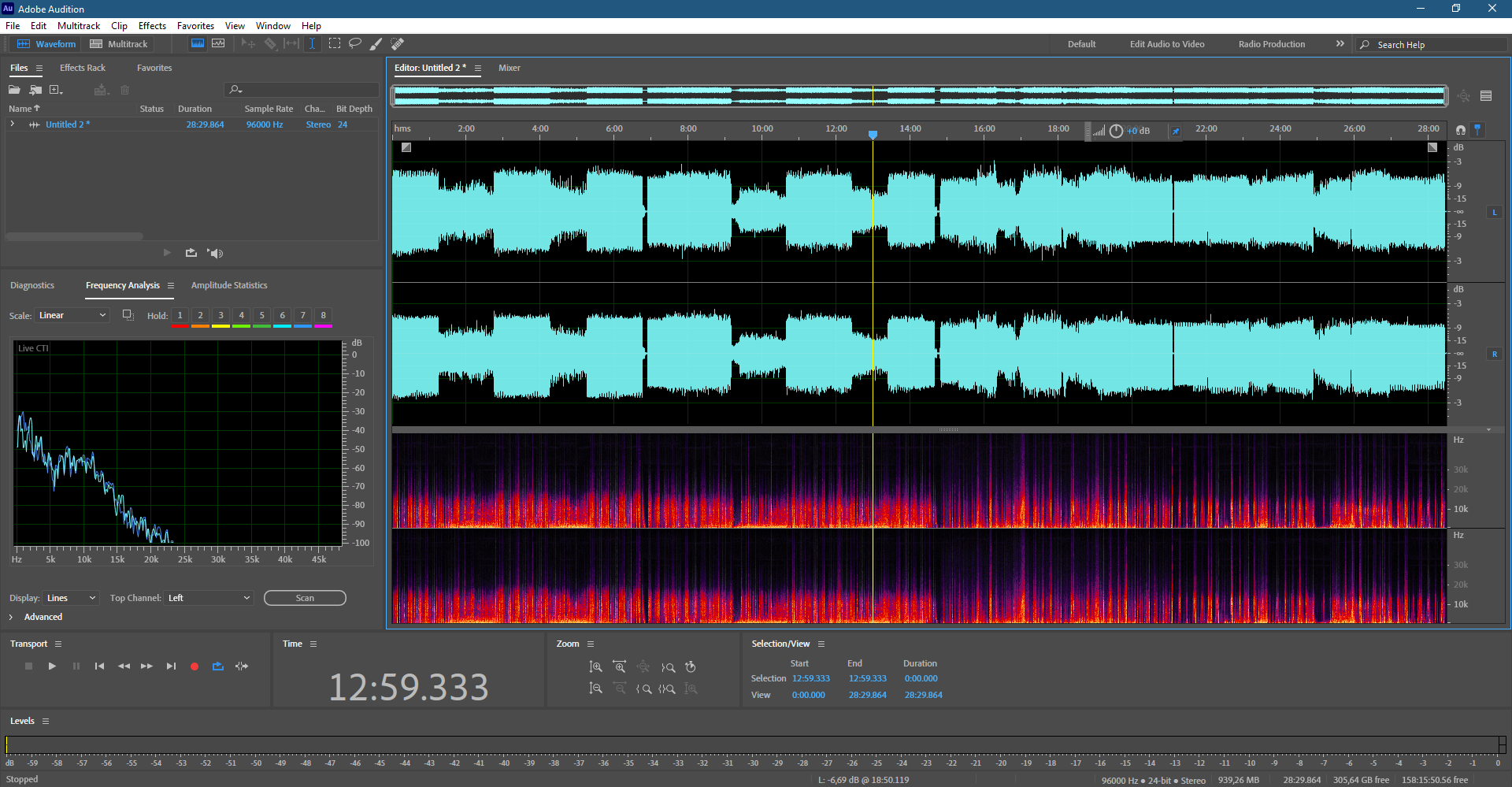Expand the Advanced section
This screenshot has height=787, width=1512.
(x=11, y=617)
